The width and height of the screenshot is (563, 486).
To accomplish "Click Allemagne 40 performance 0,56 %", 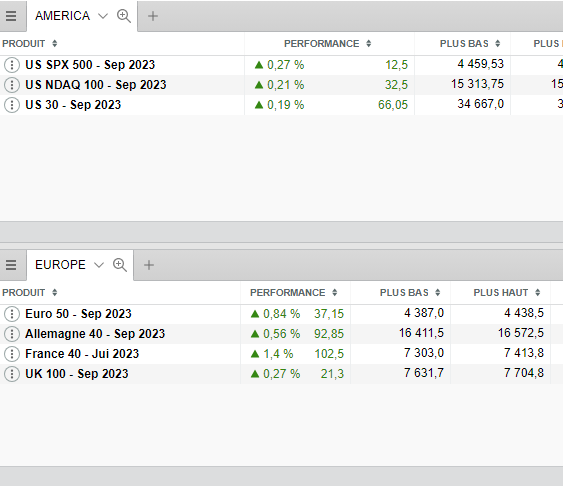I will [282, 334].
